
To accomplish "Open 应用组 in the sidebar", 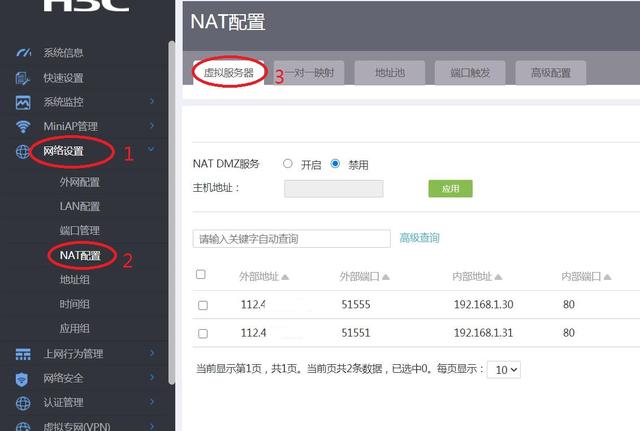I will pyautogui.click(x=75, y=328).
